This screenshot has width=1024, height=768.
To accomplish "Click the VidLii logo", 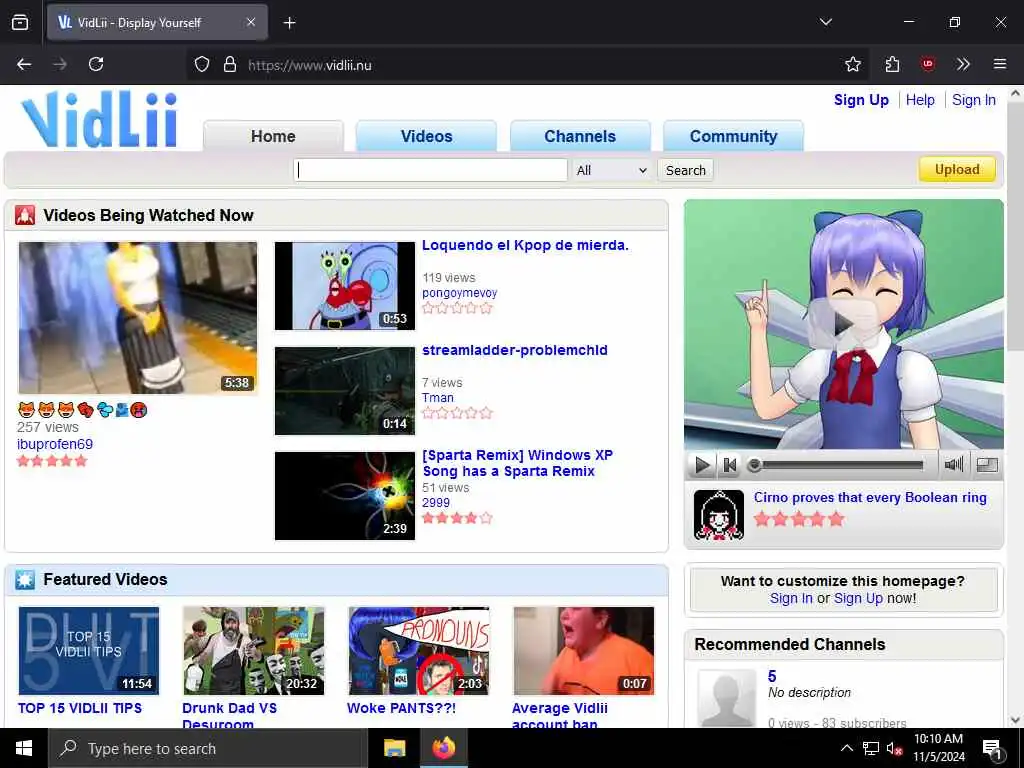I will pos(99,120).
